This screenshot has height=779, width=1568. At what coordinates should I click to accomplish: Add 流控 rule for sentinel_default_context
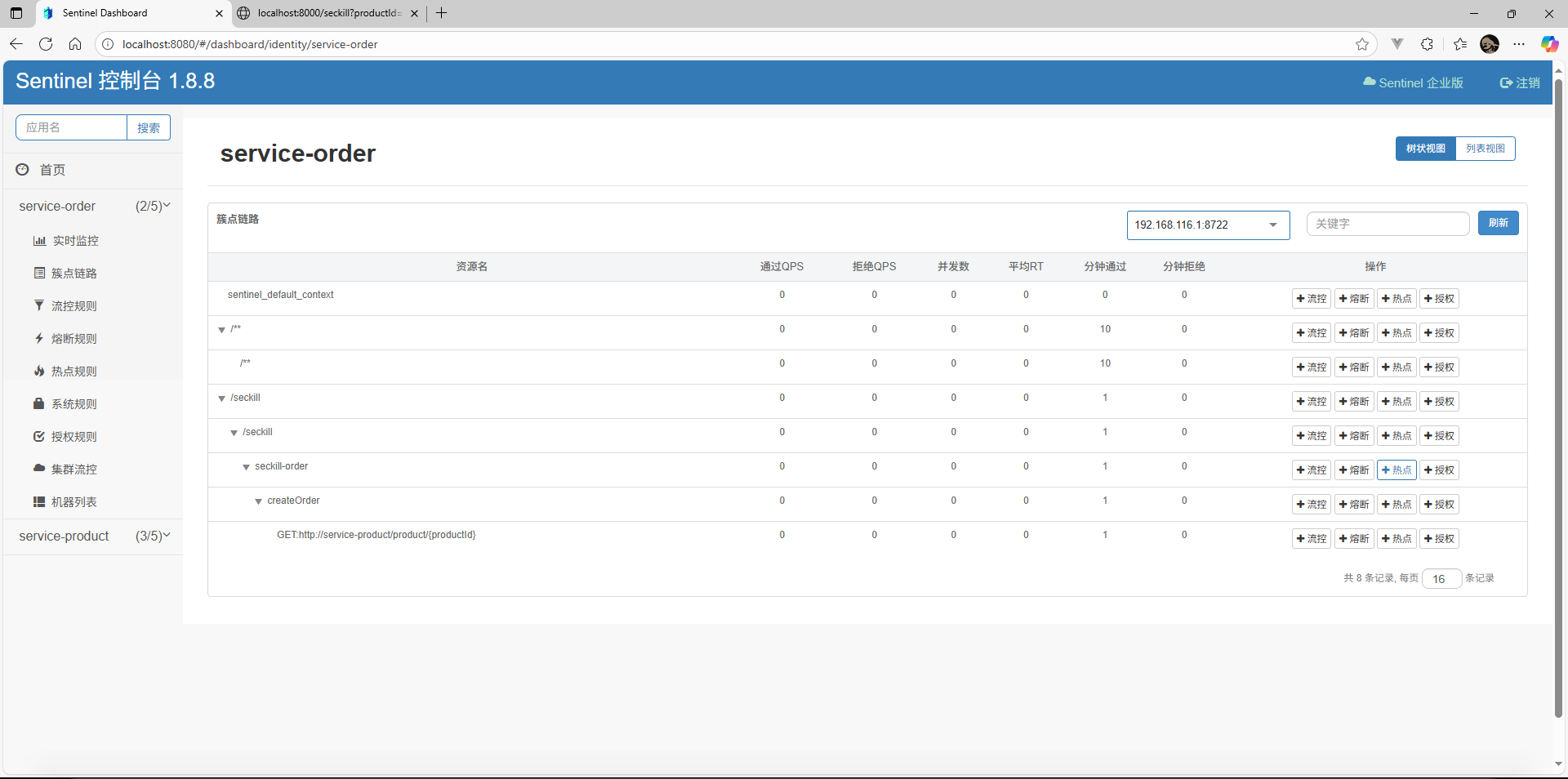[x=1311, y=299]
